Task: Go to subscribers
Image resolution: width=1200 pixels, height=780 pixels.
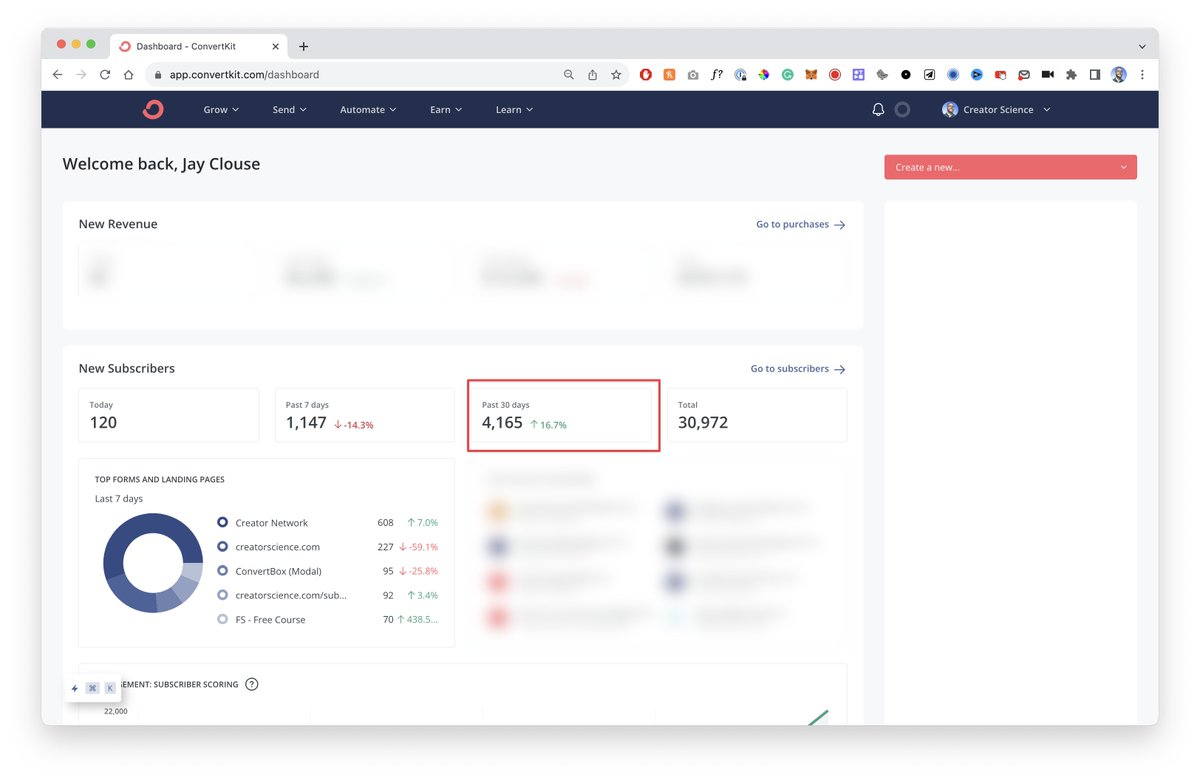Action: click(798, 369)
